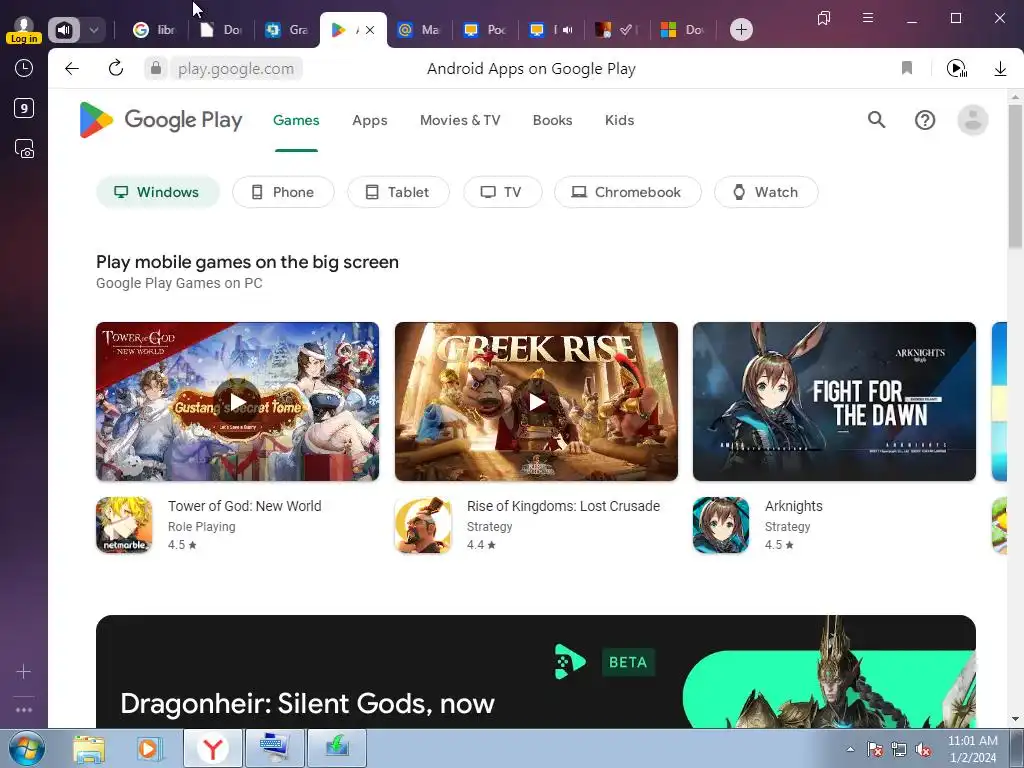The image size is (1024, 768).
Task: Click the sidebar plus icon
Action: tap(24, 671)
